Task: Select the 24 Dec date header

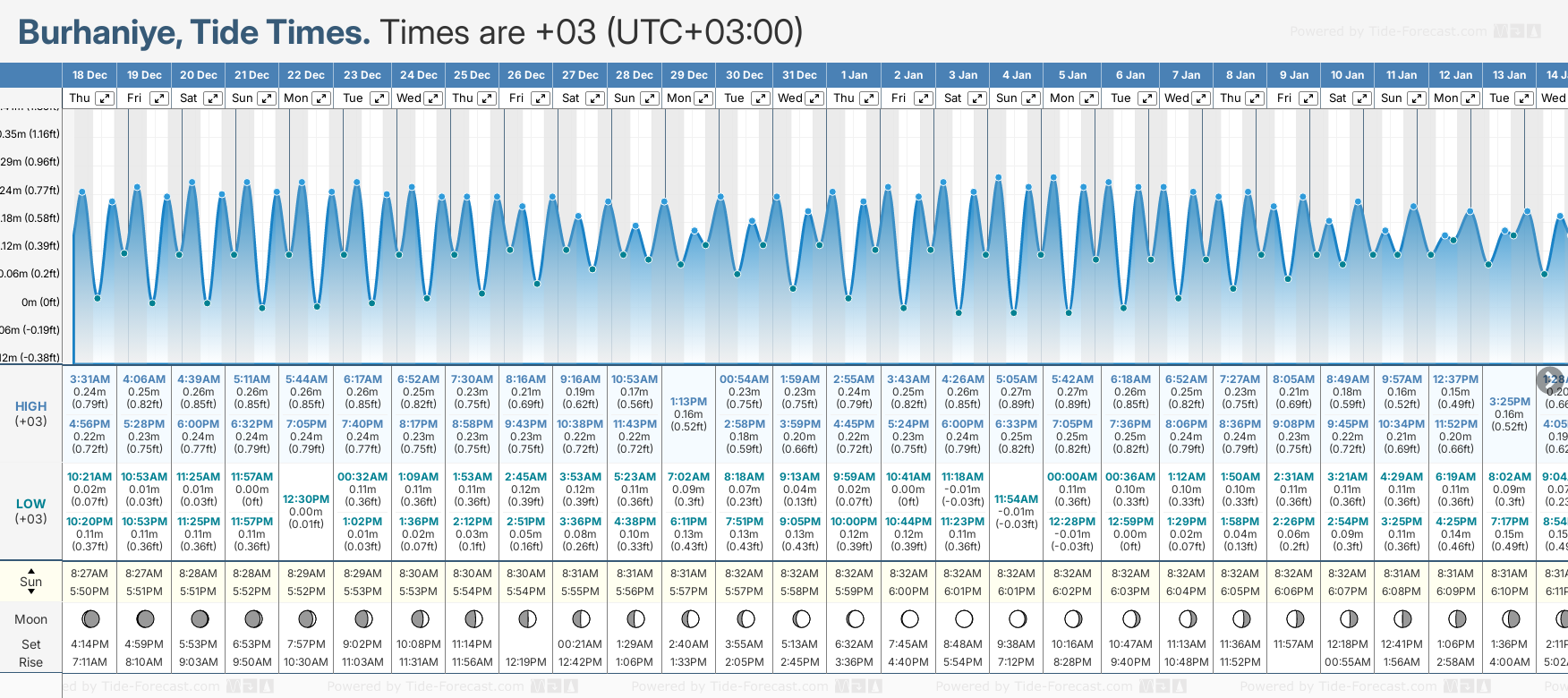Action: [x=418, y=75]
